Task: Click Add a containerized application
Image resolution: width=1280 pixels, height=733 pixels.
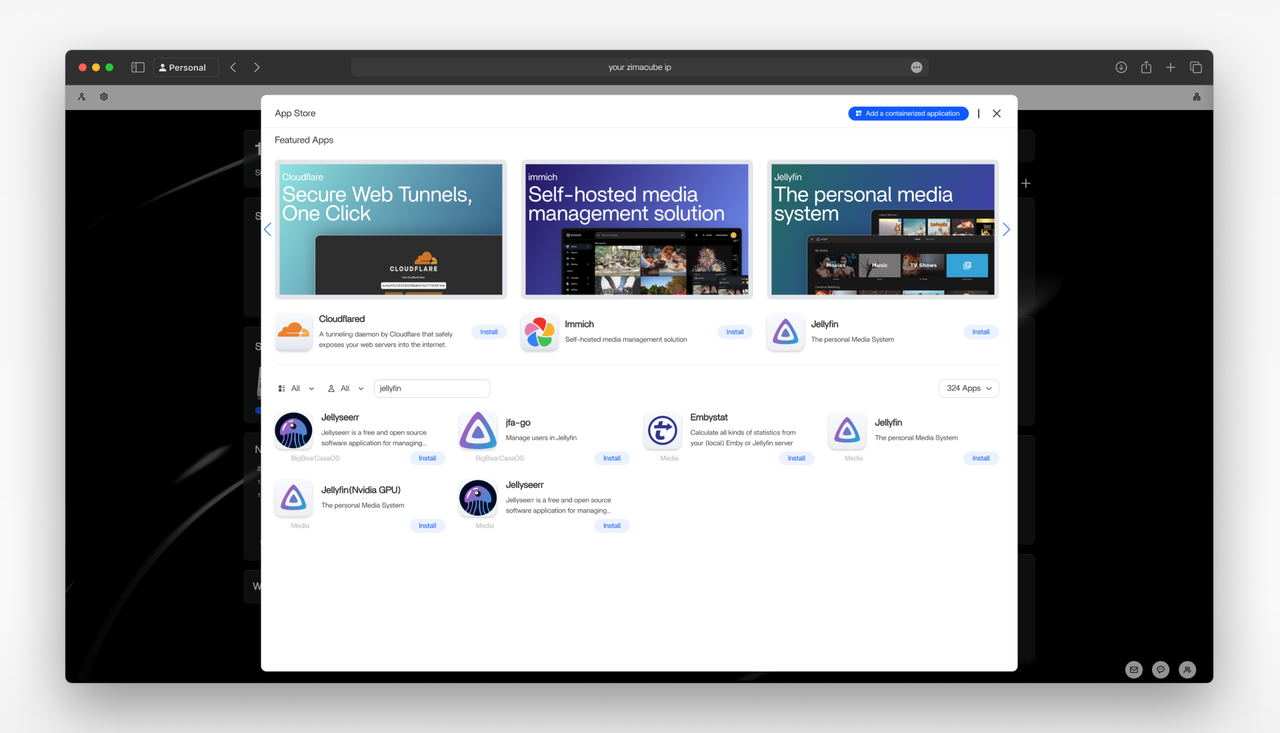Action: click(908, 113)
